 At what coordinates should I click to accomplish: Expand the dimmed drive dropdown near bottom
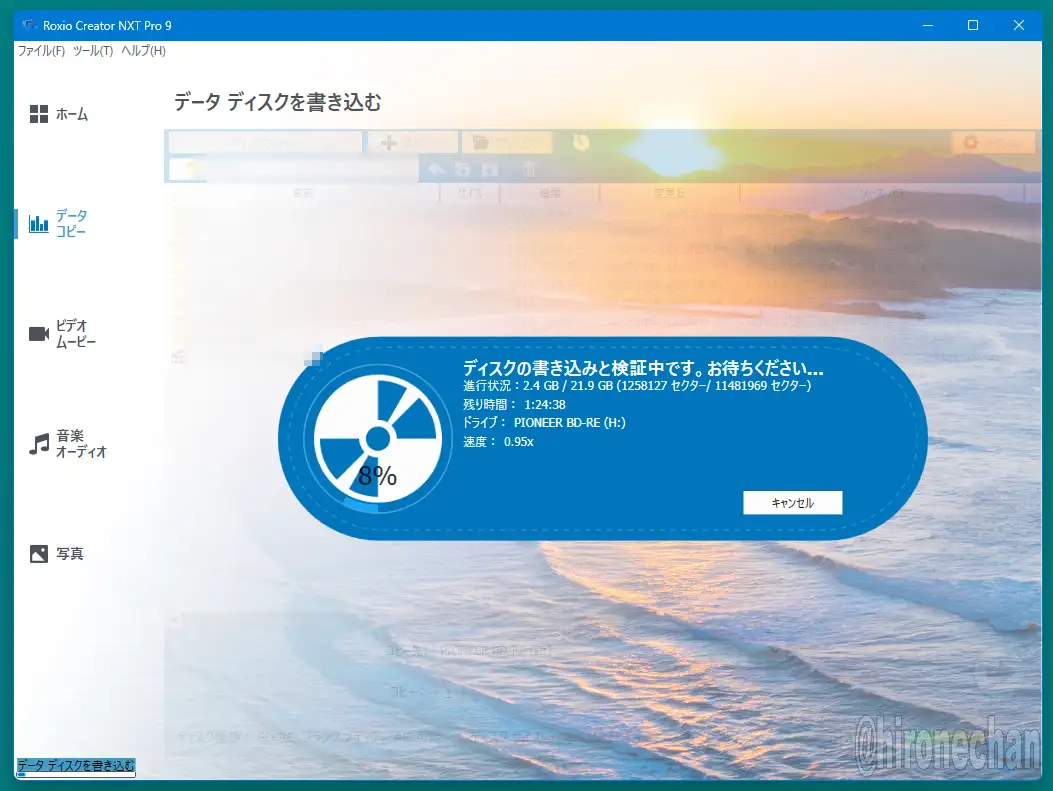[775, 651]
